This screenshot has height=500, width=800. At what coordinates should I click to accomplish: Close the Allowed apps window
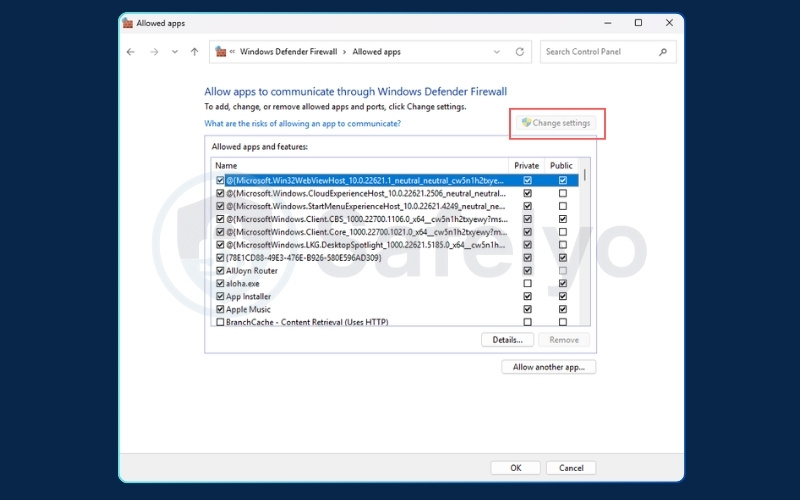click(x=669, y=22)
